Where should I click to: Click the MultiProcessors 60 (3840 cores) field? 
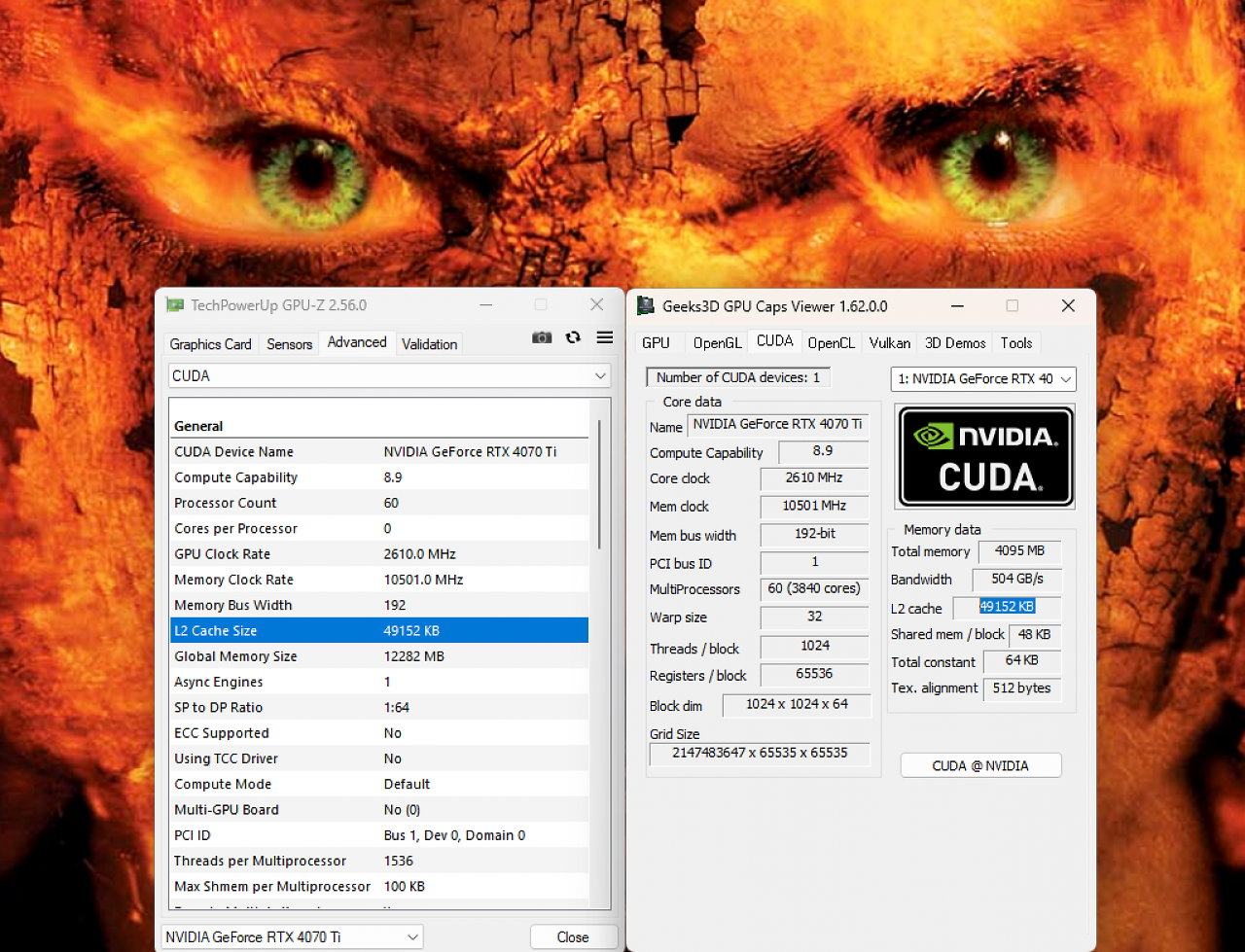pyautogui.click(x=814, y=589)
